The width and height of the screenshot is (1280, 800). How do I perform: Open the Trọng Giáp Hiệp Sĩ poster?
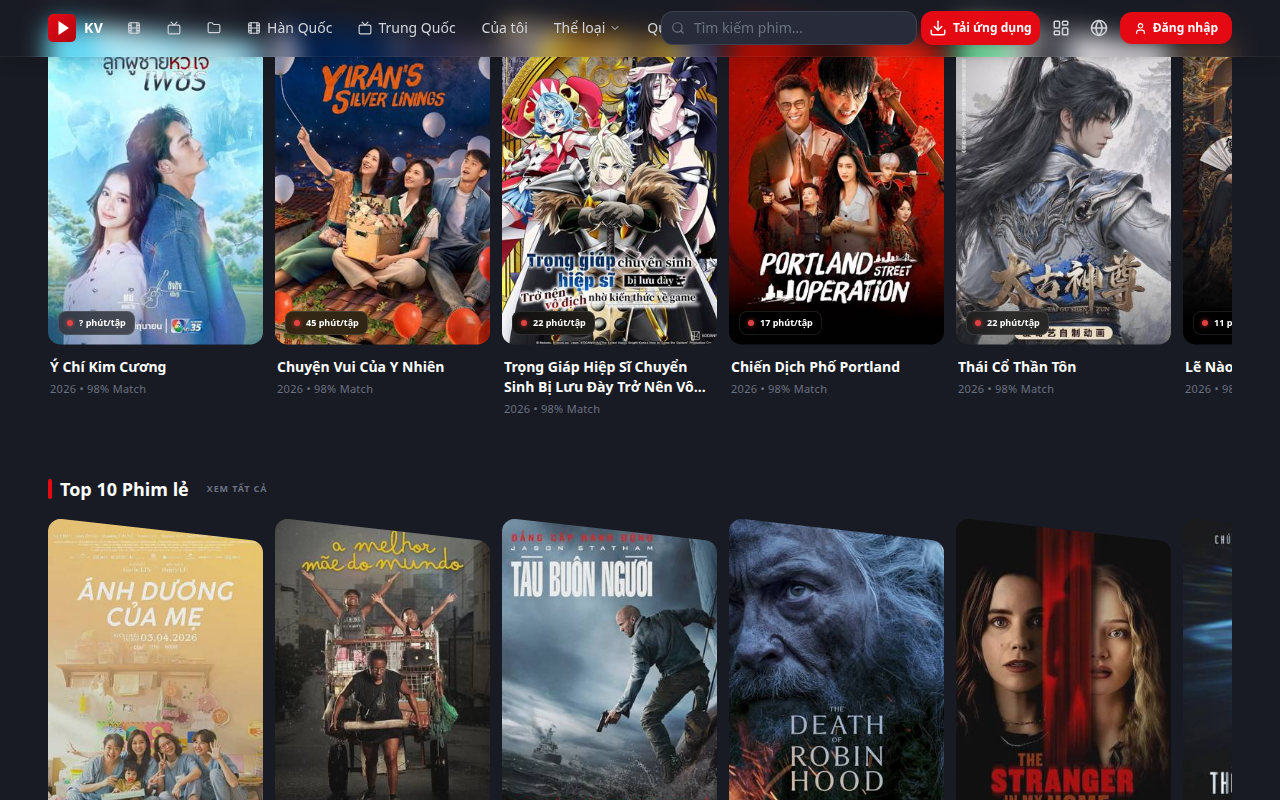[x=610, y=200]
